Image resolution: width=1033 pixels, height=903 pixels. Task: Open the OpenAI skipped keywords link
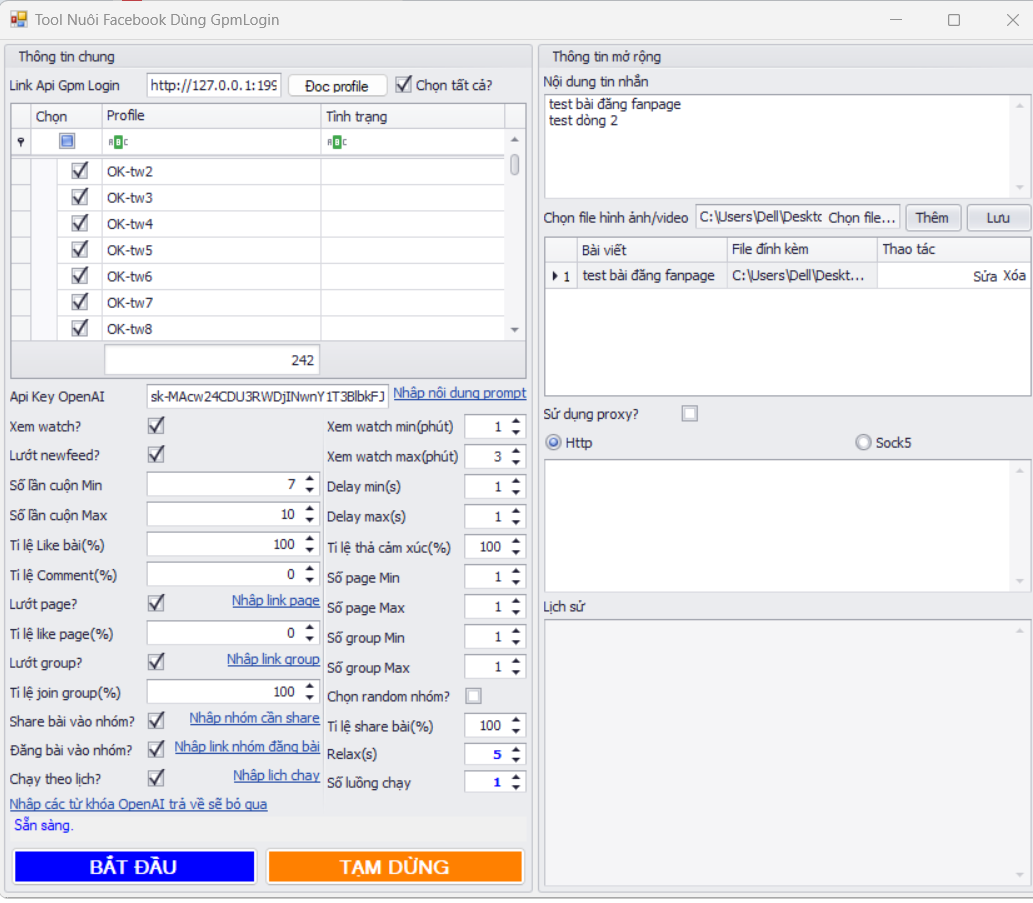pos(138,804)
